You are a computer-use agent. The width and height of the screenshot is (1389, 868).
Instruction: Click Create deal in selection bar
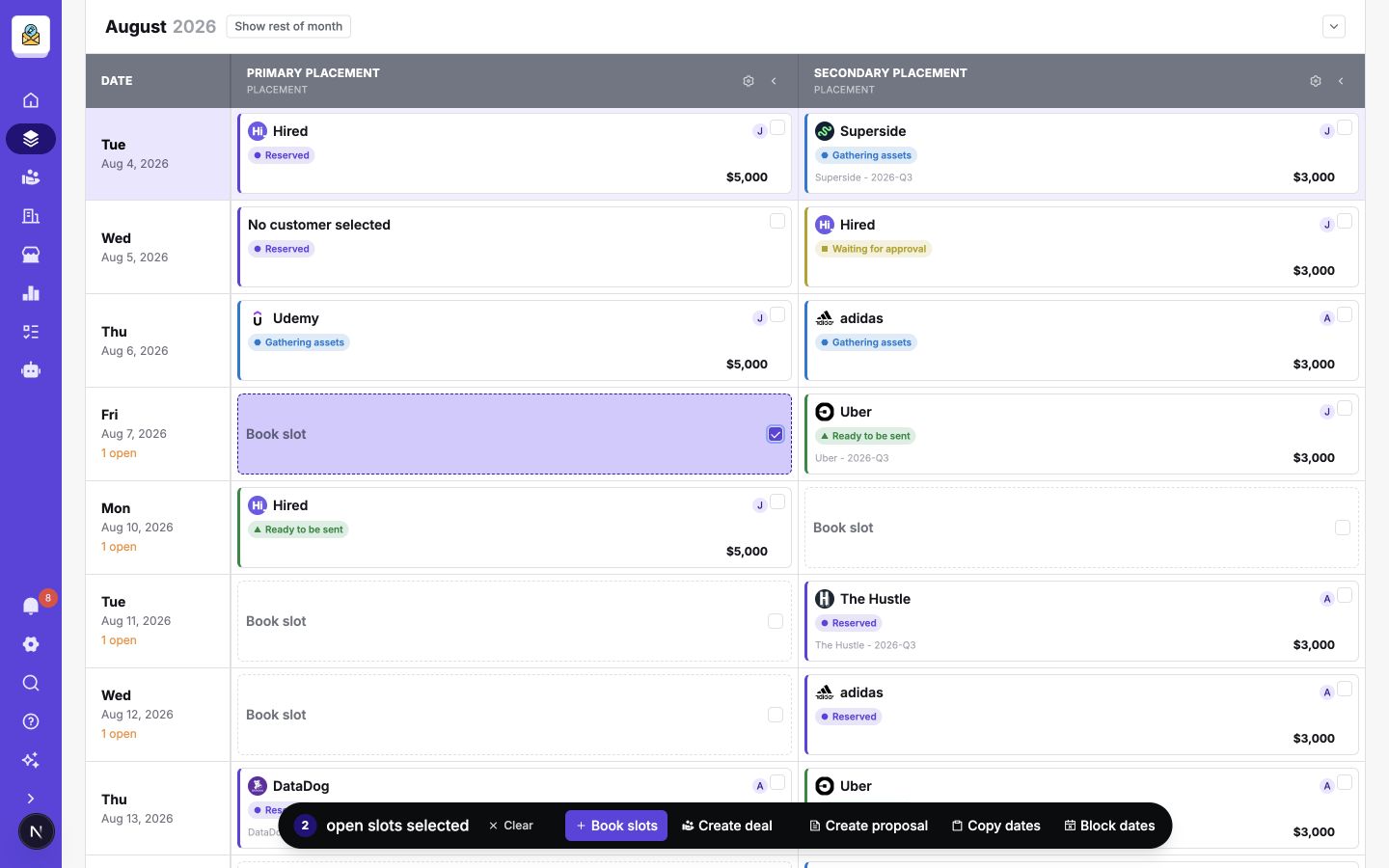(x=727, y=826)
